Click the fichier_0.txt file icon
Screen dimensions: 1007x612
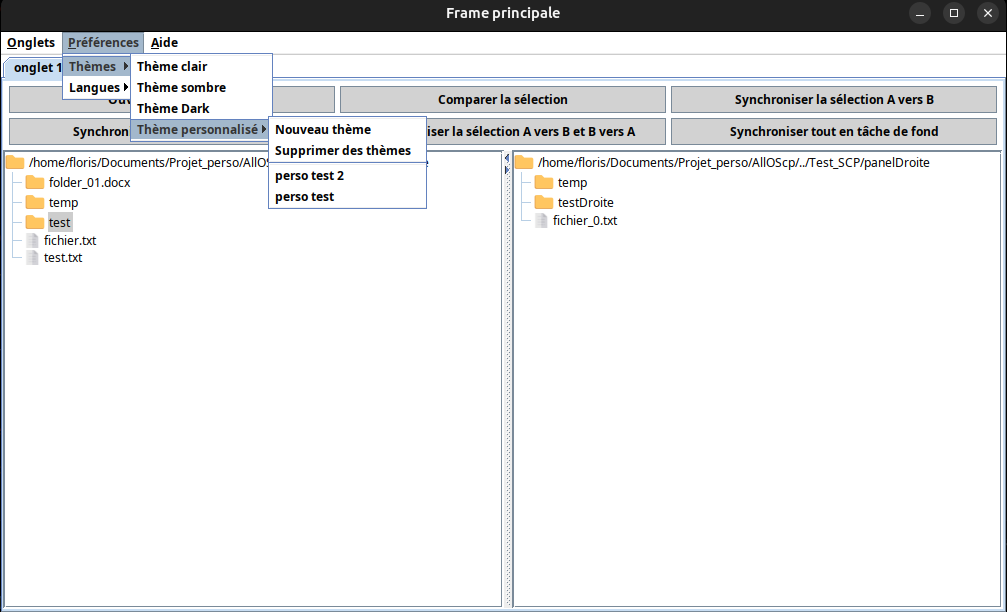(x=541, y=221)
